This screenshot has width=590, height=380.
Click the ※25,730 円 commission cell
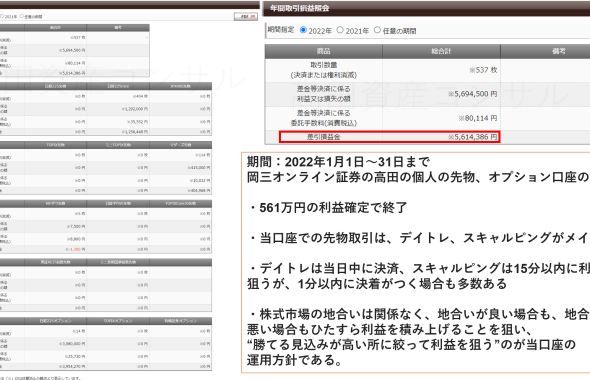(x=75, y=356)
